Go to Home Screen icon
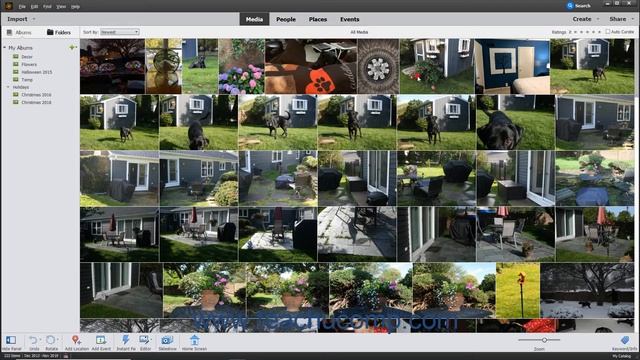Image resolution: width=640 pixels, height=360 pixels. click(x=194, y=340)
